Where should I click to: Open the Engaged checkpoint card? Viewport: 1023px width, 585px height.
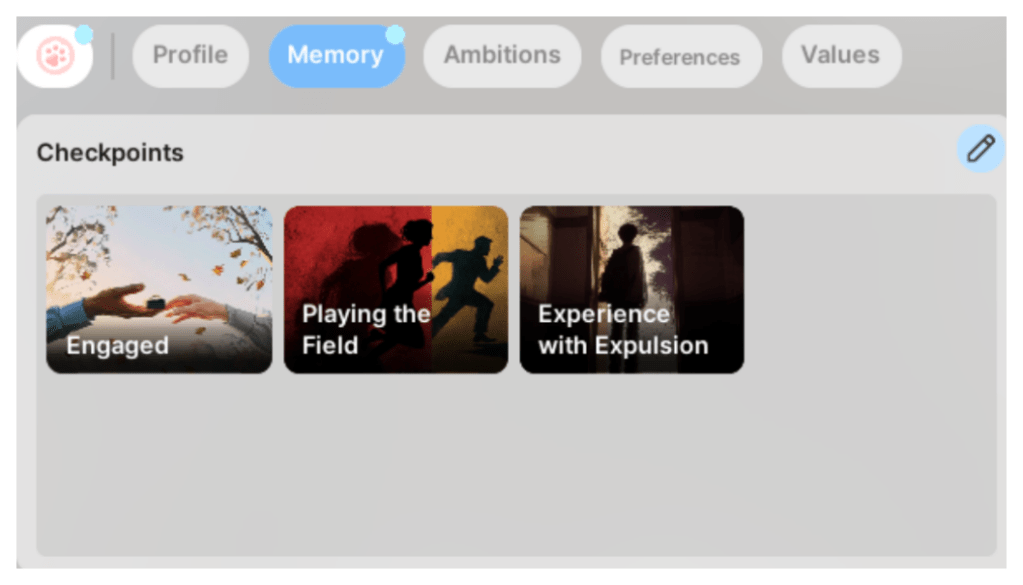159,289
